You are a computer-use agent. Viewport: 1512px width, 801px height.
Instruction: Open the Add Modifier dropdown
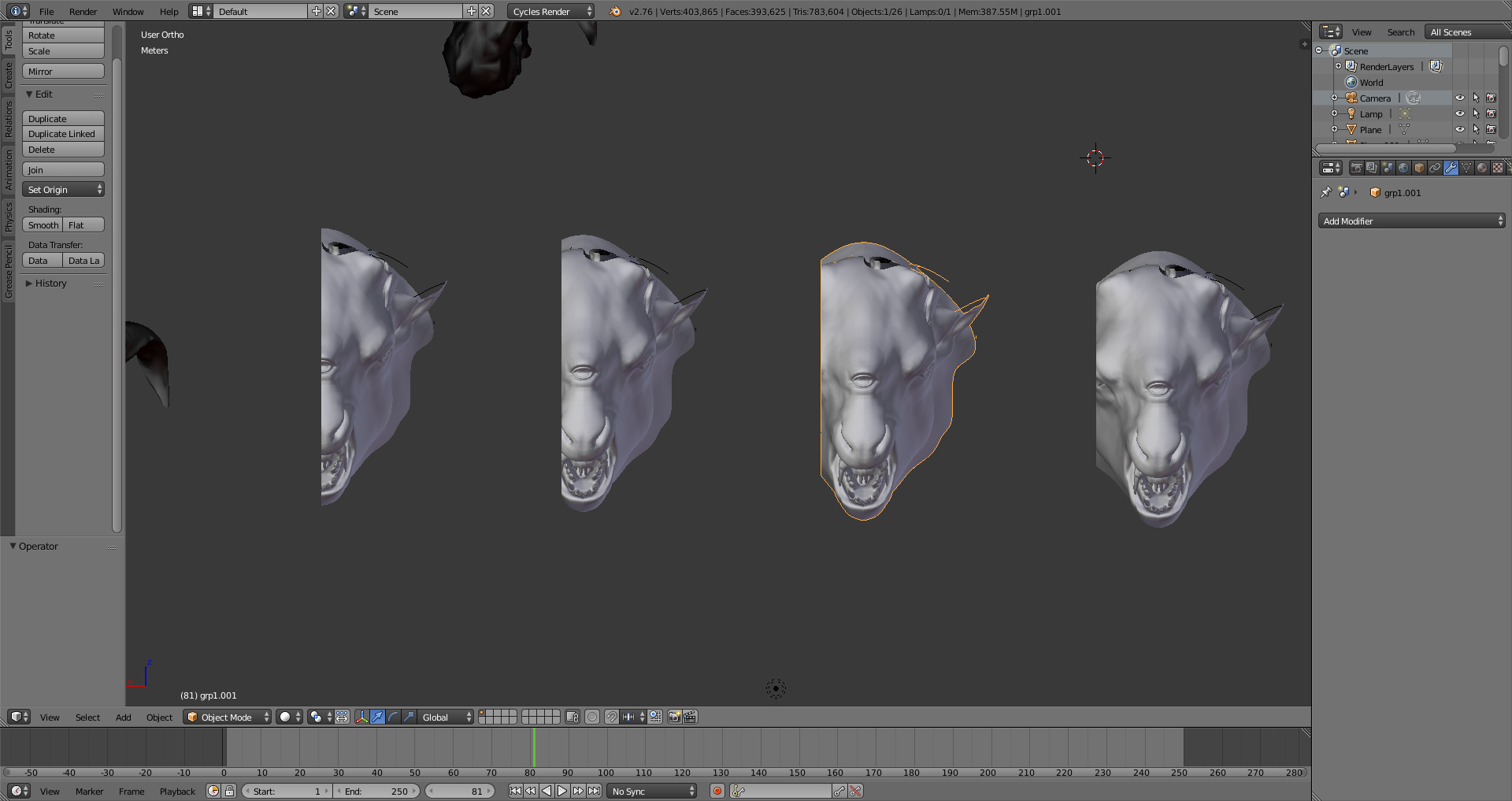click(x=1411, y=221)
